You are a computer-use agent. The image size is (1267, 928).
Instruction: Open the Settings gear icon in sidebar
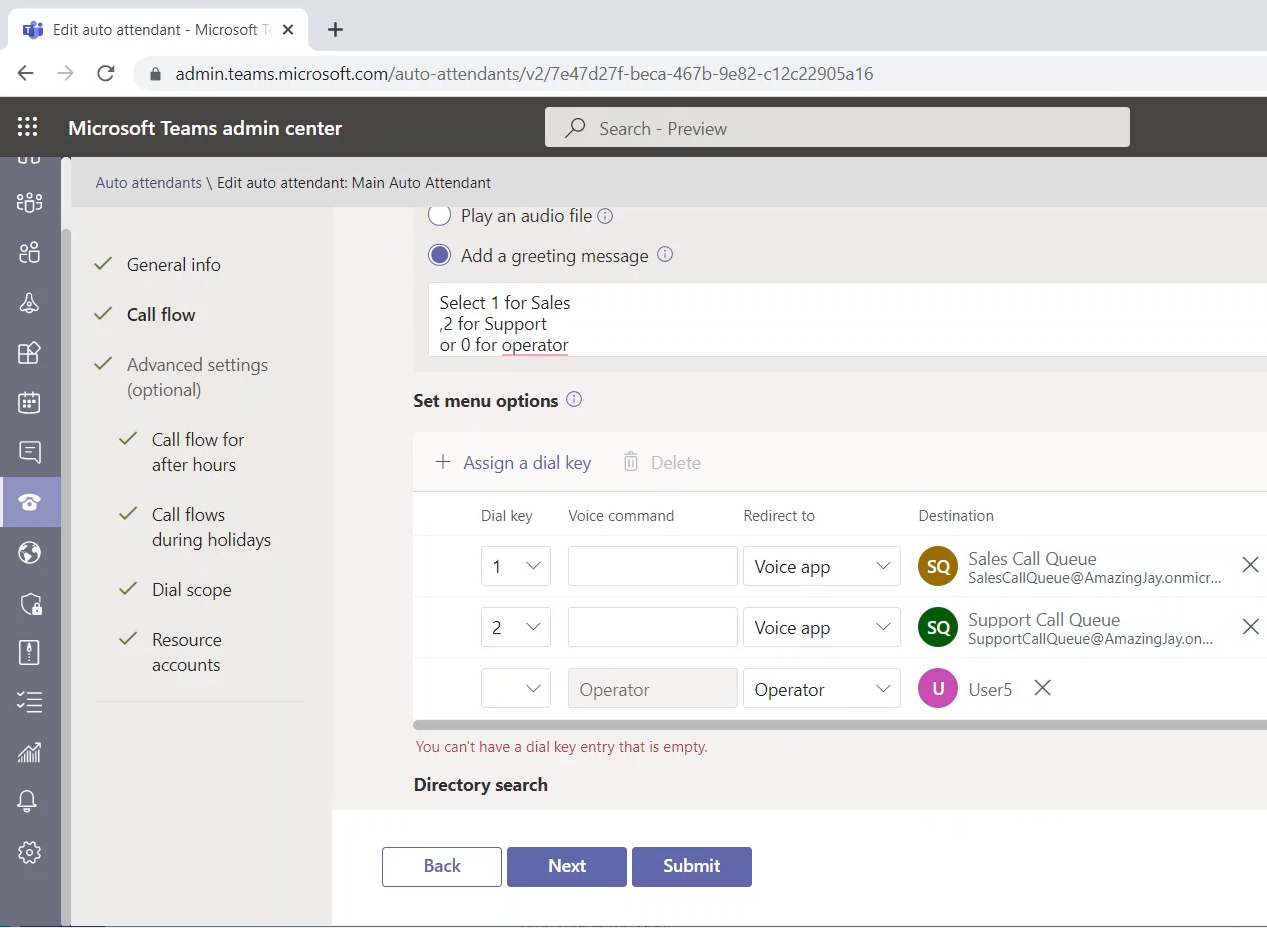coord(29,852)
